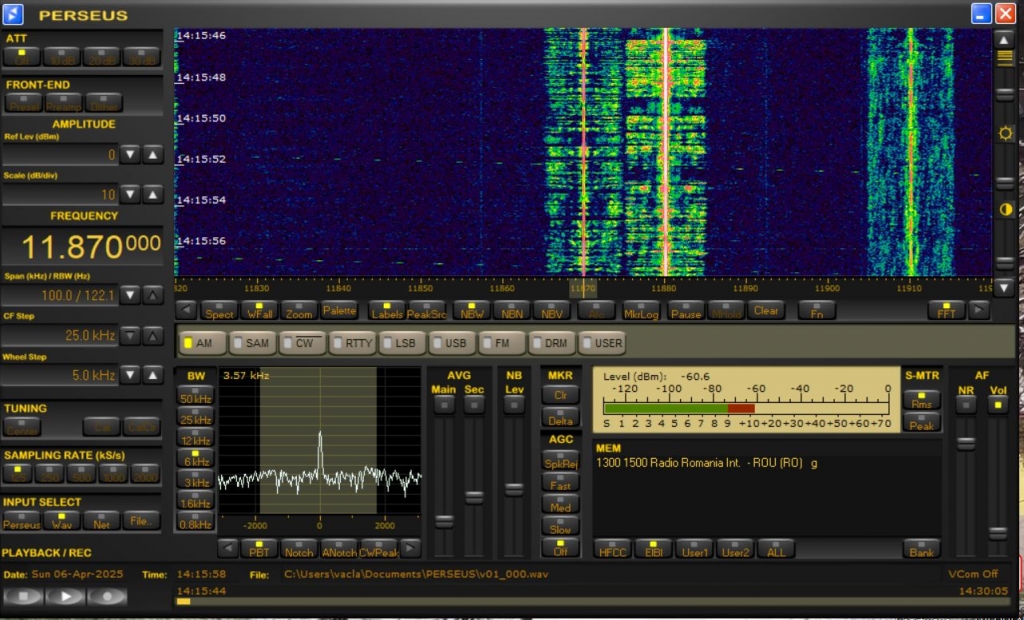The height and width of the screenshot is (620, 1024).
Task: Select the HFCC memory database
Action: pos(613,548)
